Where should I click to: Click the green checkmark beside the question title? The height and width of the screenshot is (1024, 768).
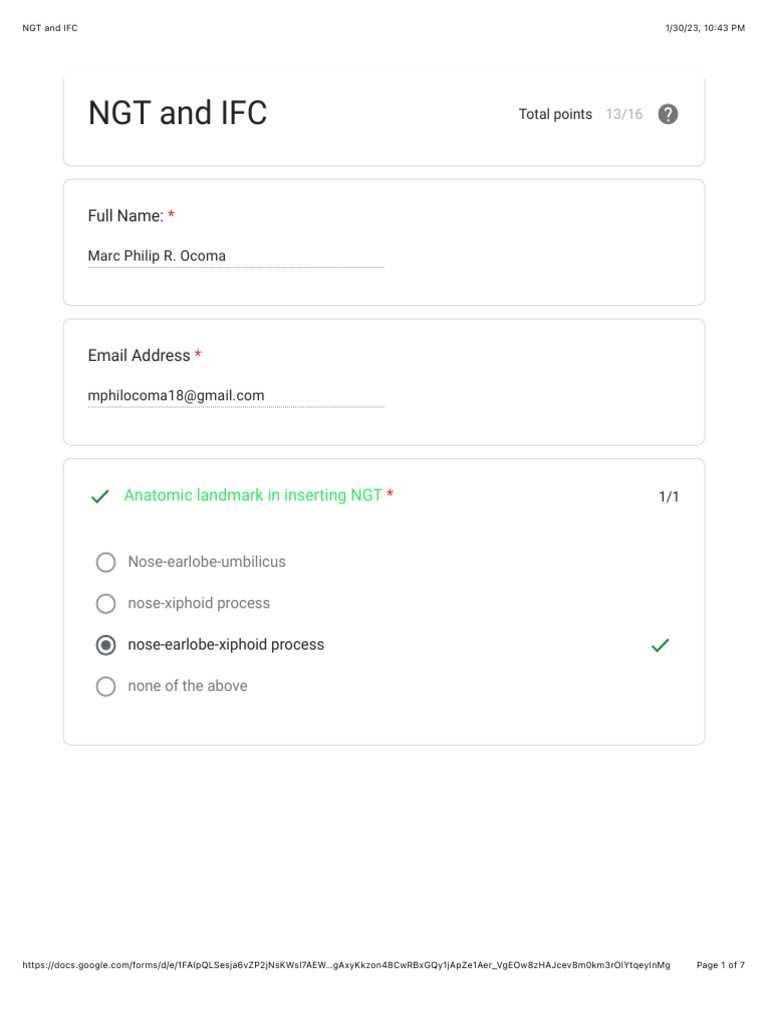pos(100,496)
